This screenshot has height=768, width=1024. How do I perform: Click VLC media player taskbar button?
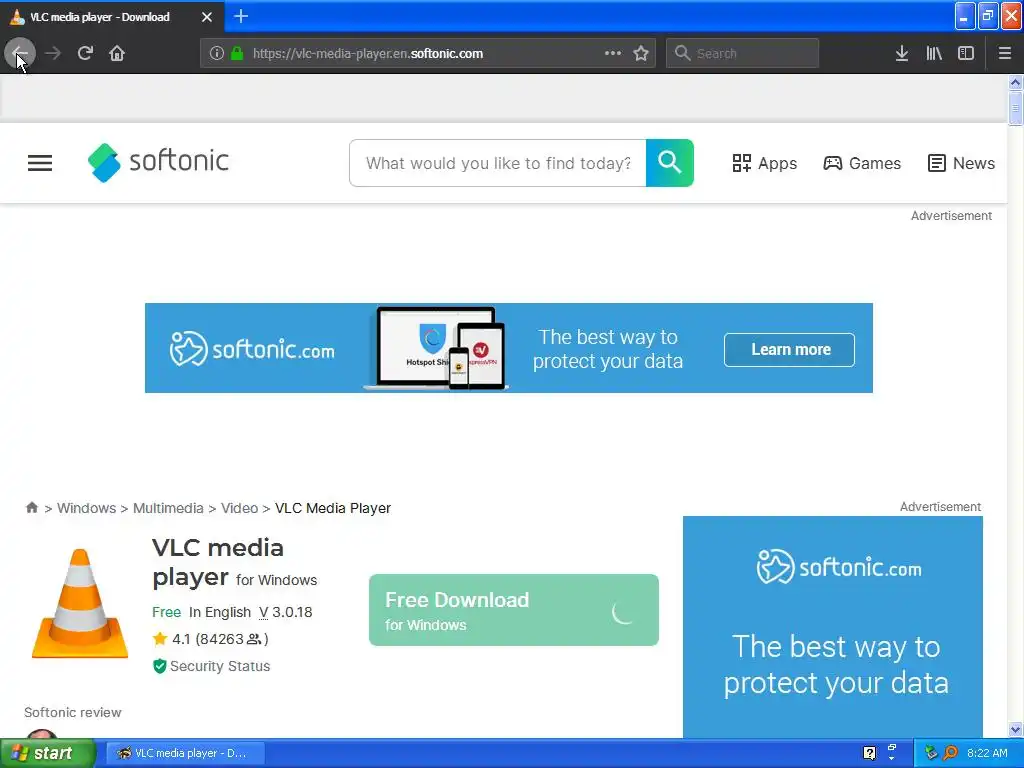[185, 754]
